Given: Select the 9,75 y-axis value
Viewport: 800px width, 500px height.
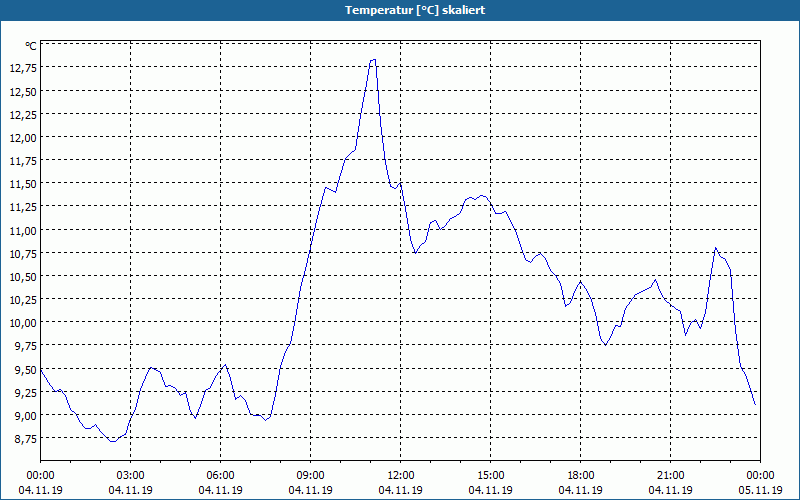Looking at the screenshot, I should click(x=26, y=346).
